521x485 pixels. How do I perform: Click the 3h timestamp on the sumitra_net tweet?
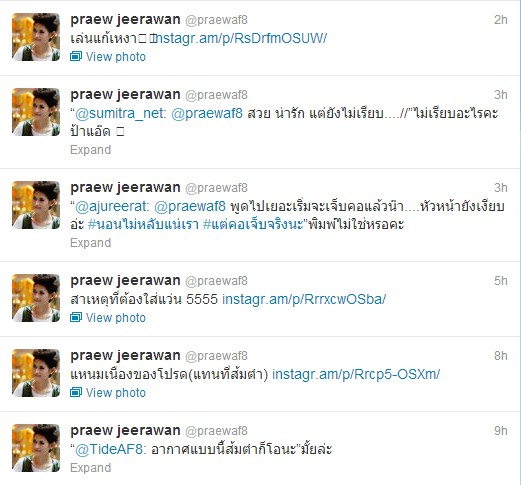click(501, 95)
